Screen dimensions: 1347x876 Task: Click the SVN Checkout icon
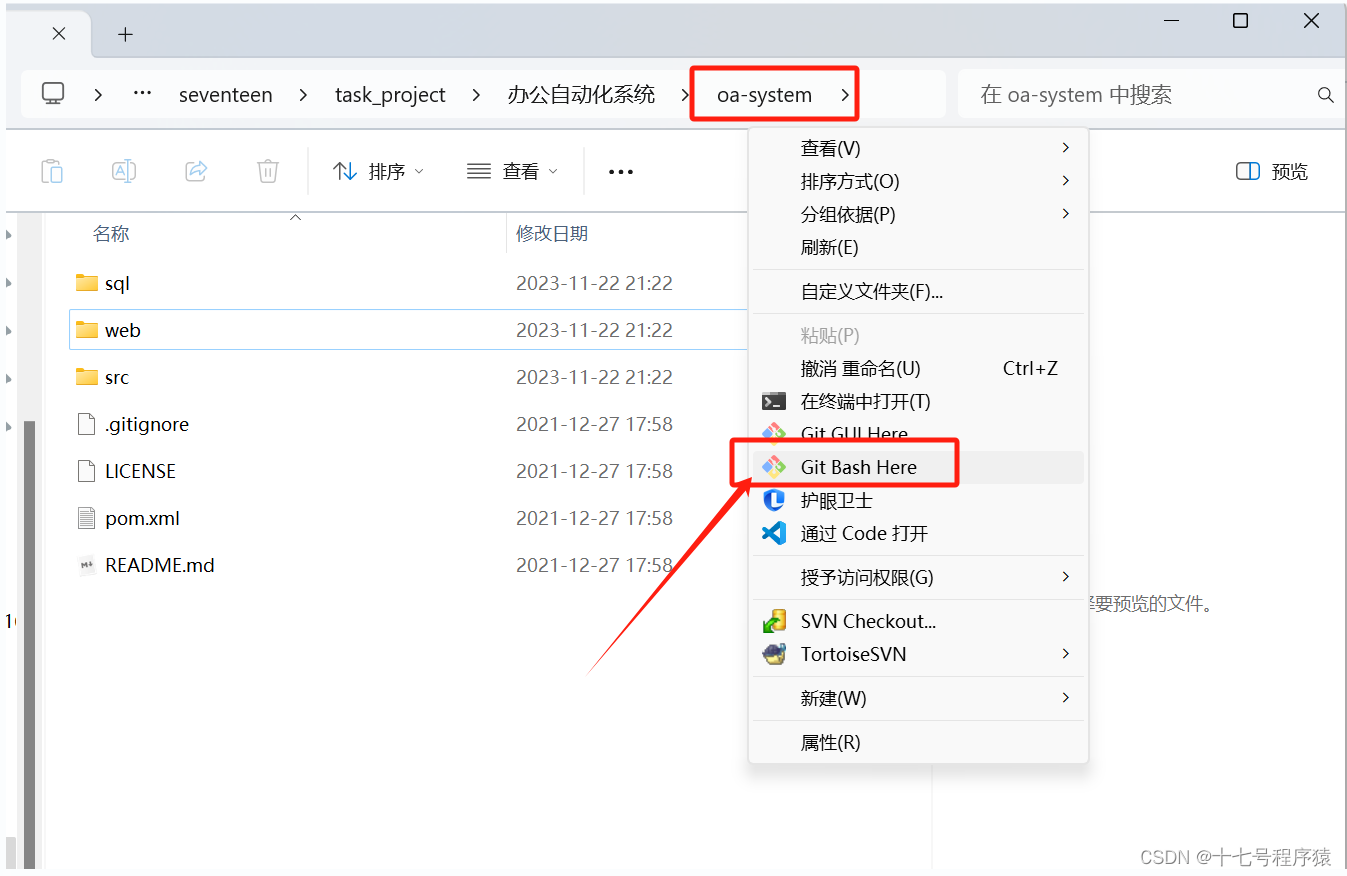(773, 621)
